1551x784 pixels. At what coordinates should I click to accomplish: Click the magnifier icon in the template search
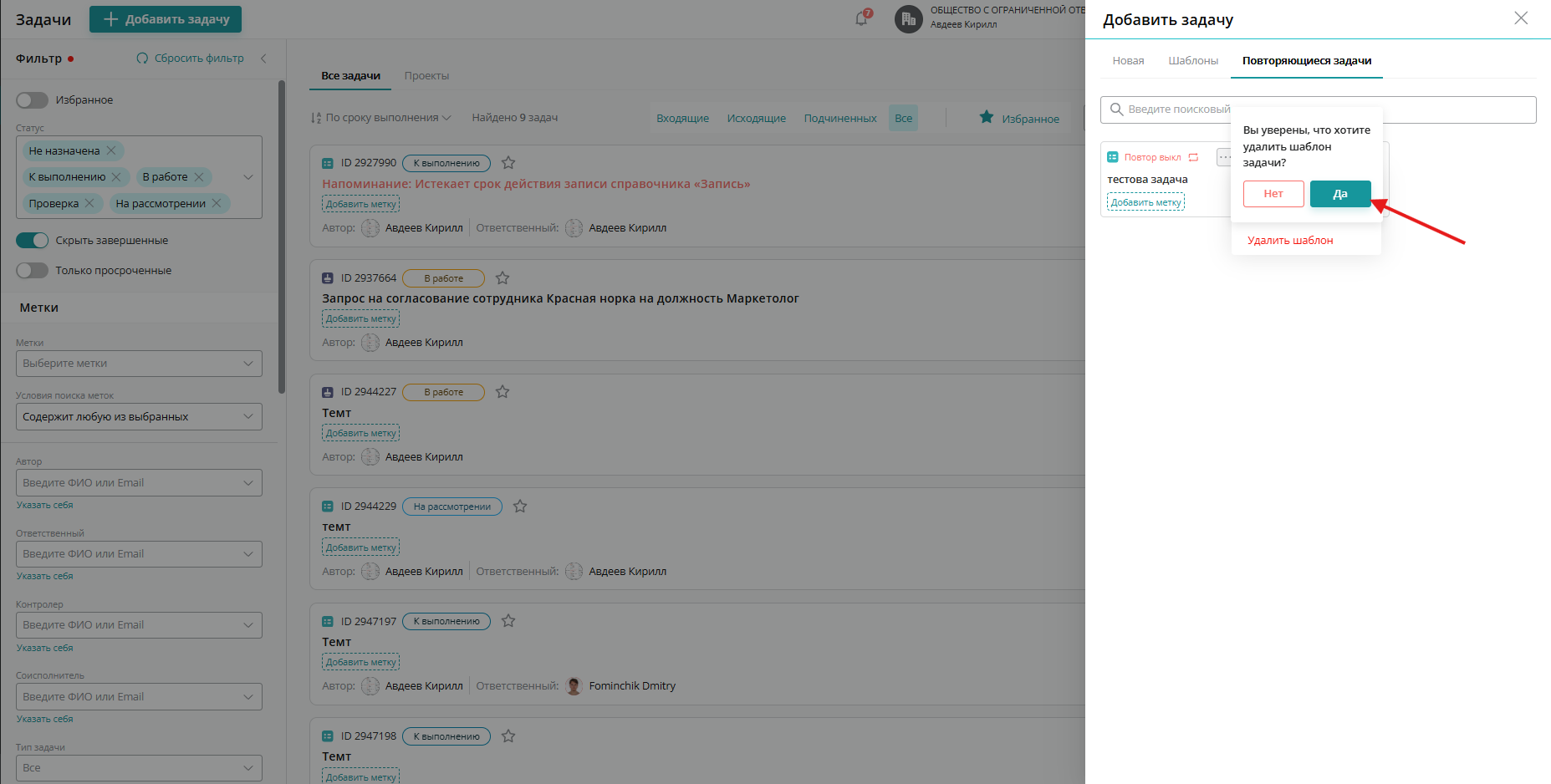1116,109
